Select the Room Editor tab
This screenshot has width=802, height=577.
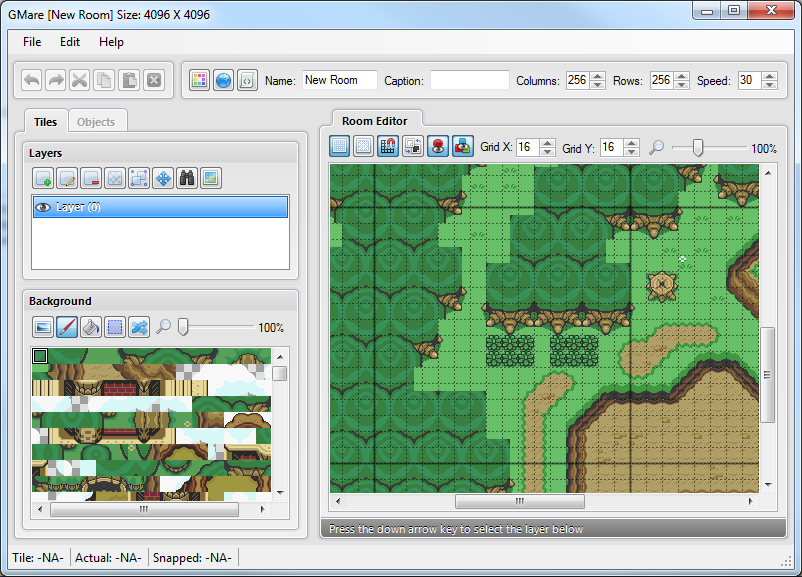tap(375, 121)
